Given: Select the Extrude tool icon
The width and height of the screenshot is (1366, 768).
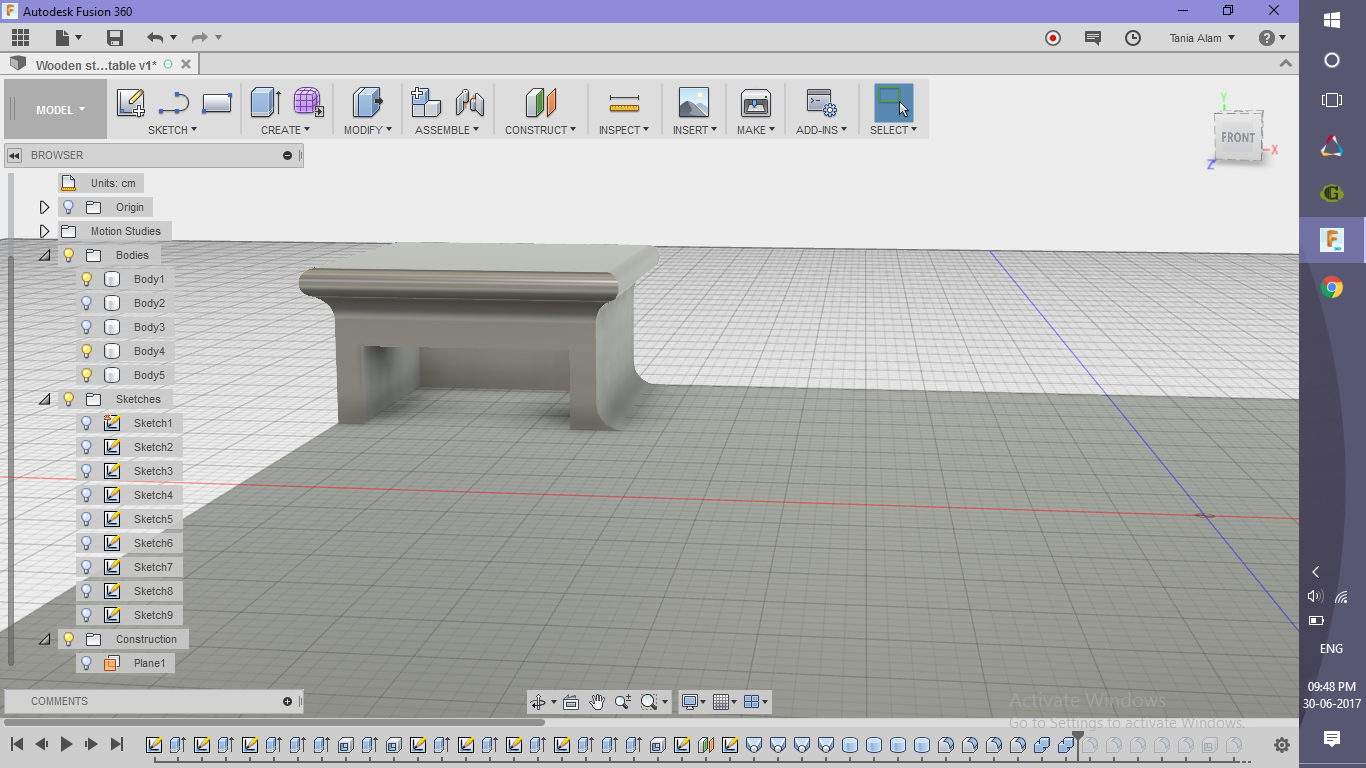Looking at the screenshot, I should (x=265, y=103).
